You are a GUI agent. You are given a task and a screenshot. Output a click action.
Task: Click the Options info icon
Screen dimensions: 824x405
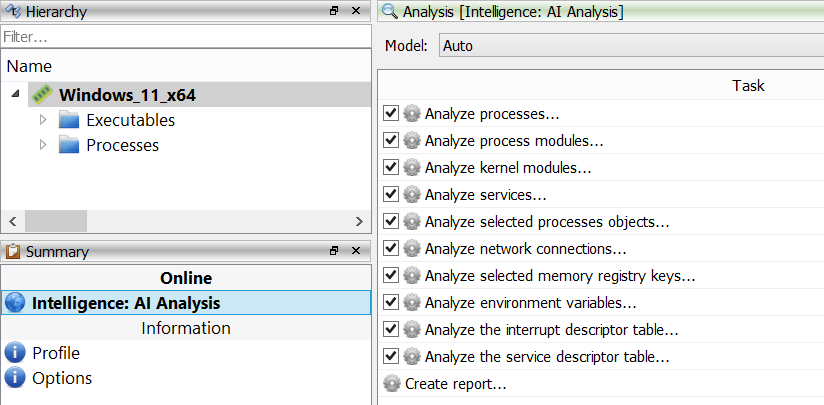coord(15,378)
